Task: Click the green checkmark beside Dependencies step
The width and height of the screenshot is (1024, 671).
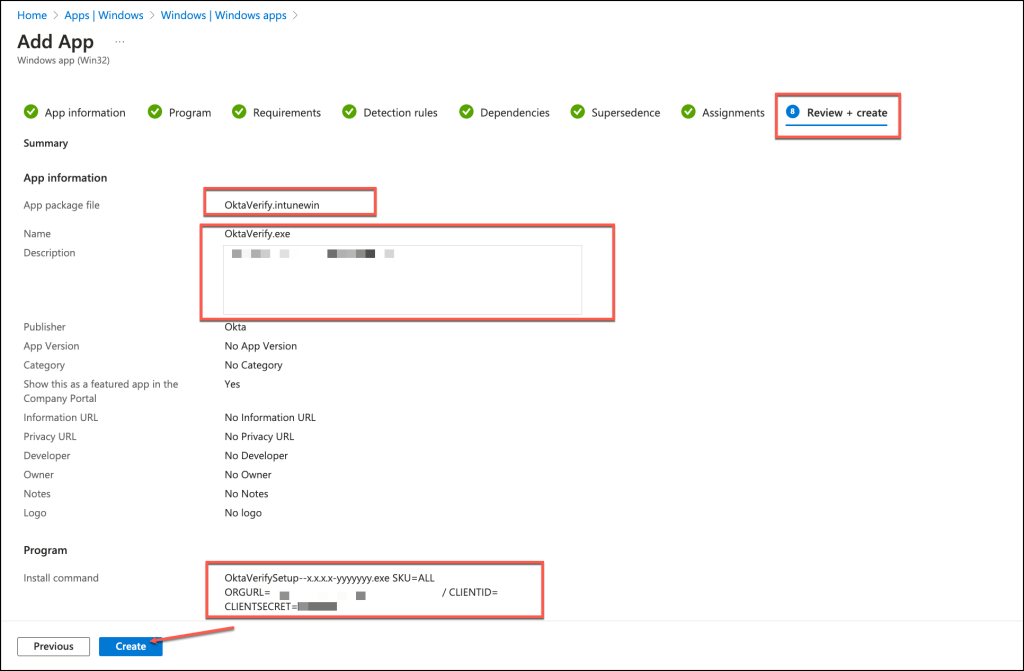Action: click(466, 112)
